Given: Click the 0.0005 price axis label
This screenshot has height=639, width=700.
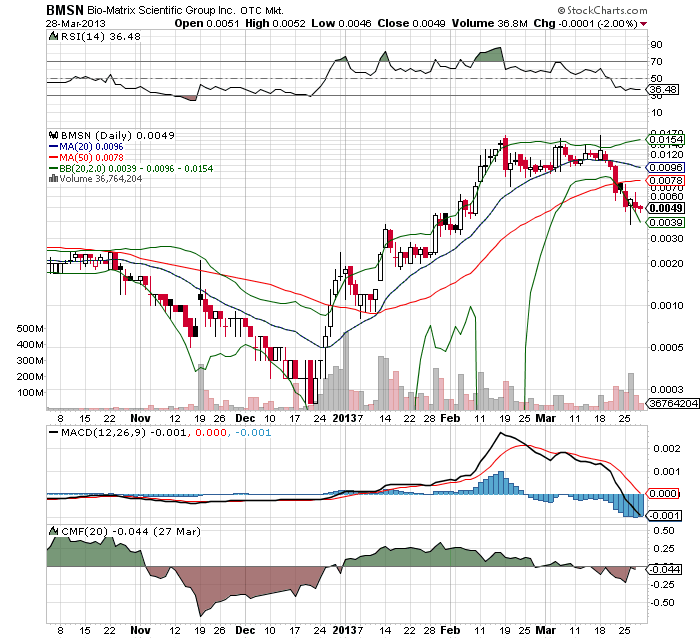Looking at the screenshot, I should tap(667, 347).
